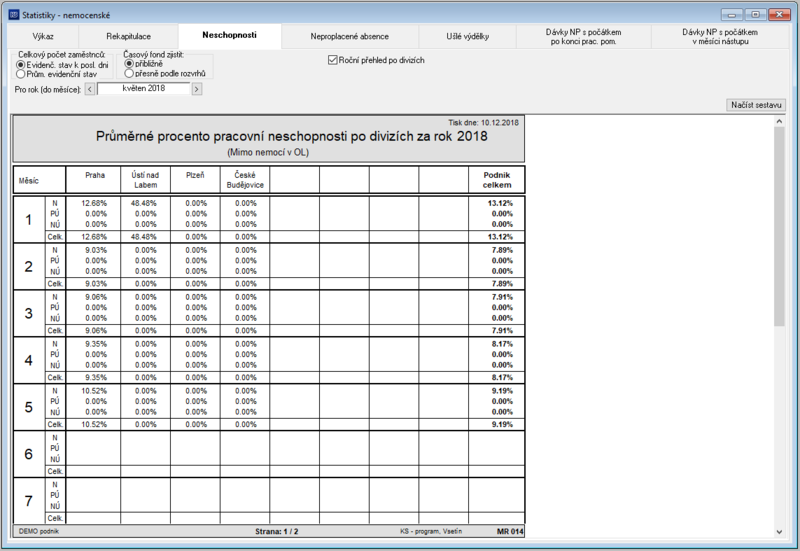Click the 8.17% total in month 4 Celk. row
Screen dimensions: 800x551
tap(502, 378)
